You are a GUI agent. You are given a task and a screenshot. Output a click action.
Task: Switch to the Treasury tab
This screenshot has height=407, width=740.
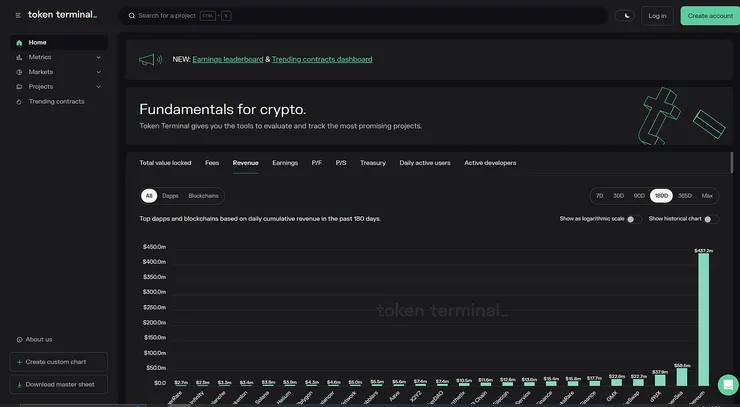373,163
